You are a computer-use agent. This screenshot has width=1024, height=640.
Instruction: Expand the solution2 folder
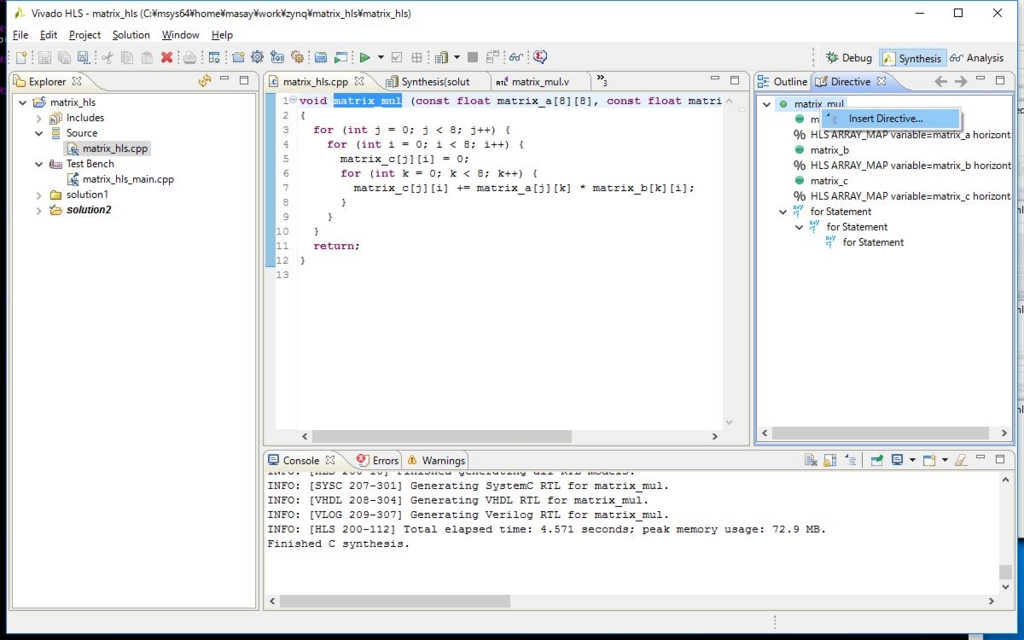39,210
